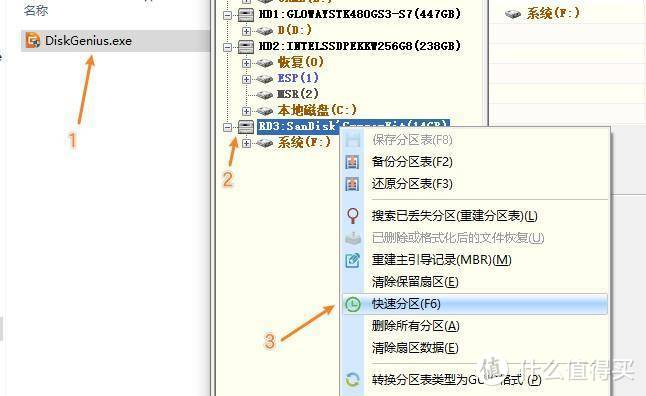Click the restore partition table icon (F3)
Screen dimensions: 646x396
[x=352, y=184]
